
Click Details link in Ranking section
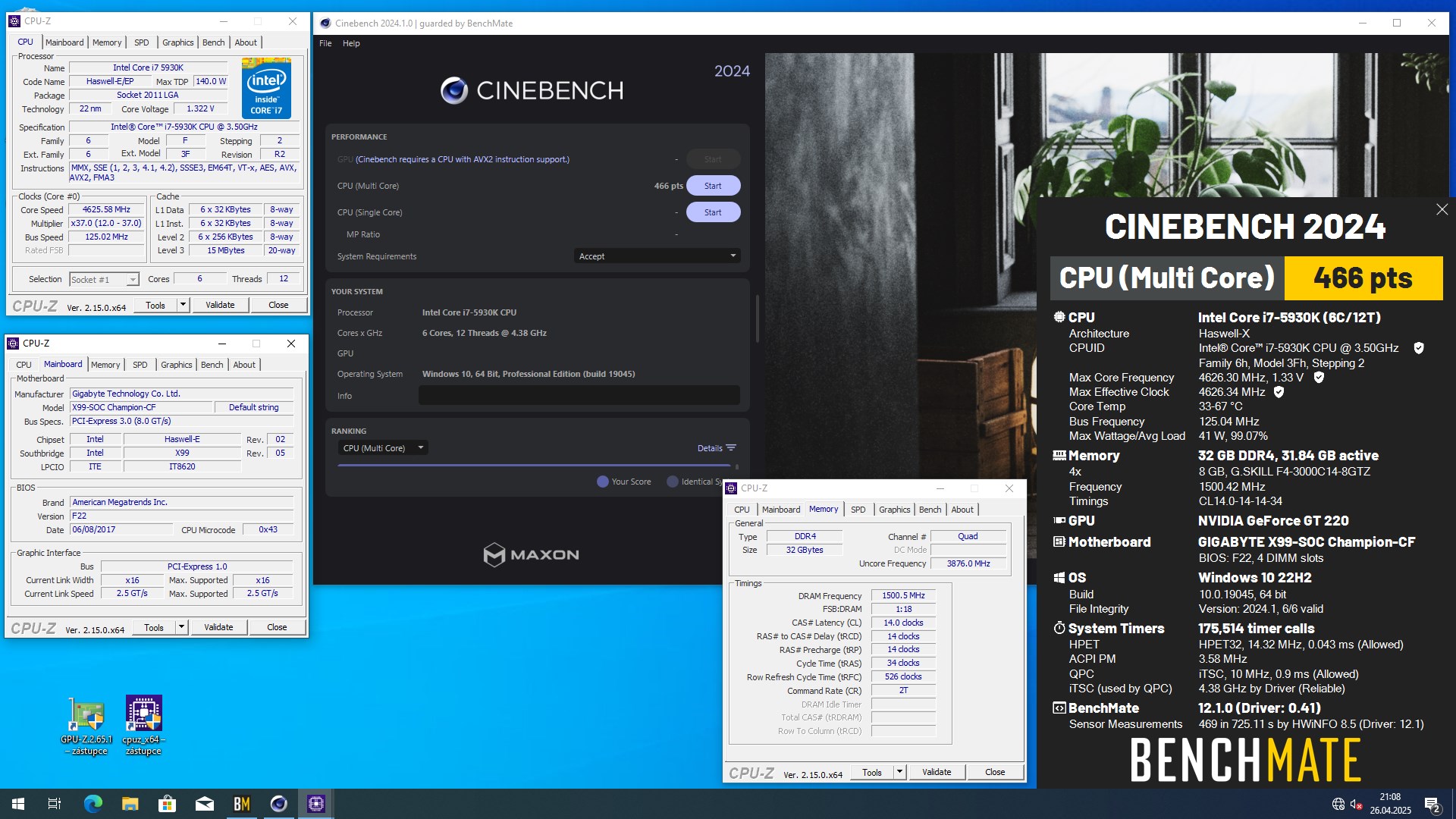[710, 448]
